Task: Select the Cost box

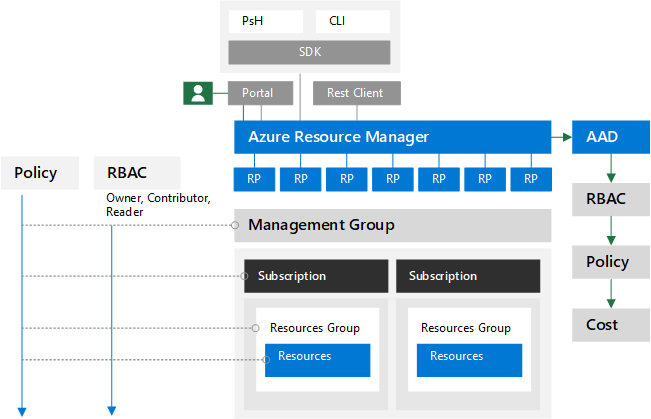Action: [x=611, y=325]
